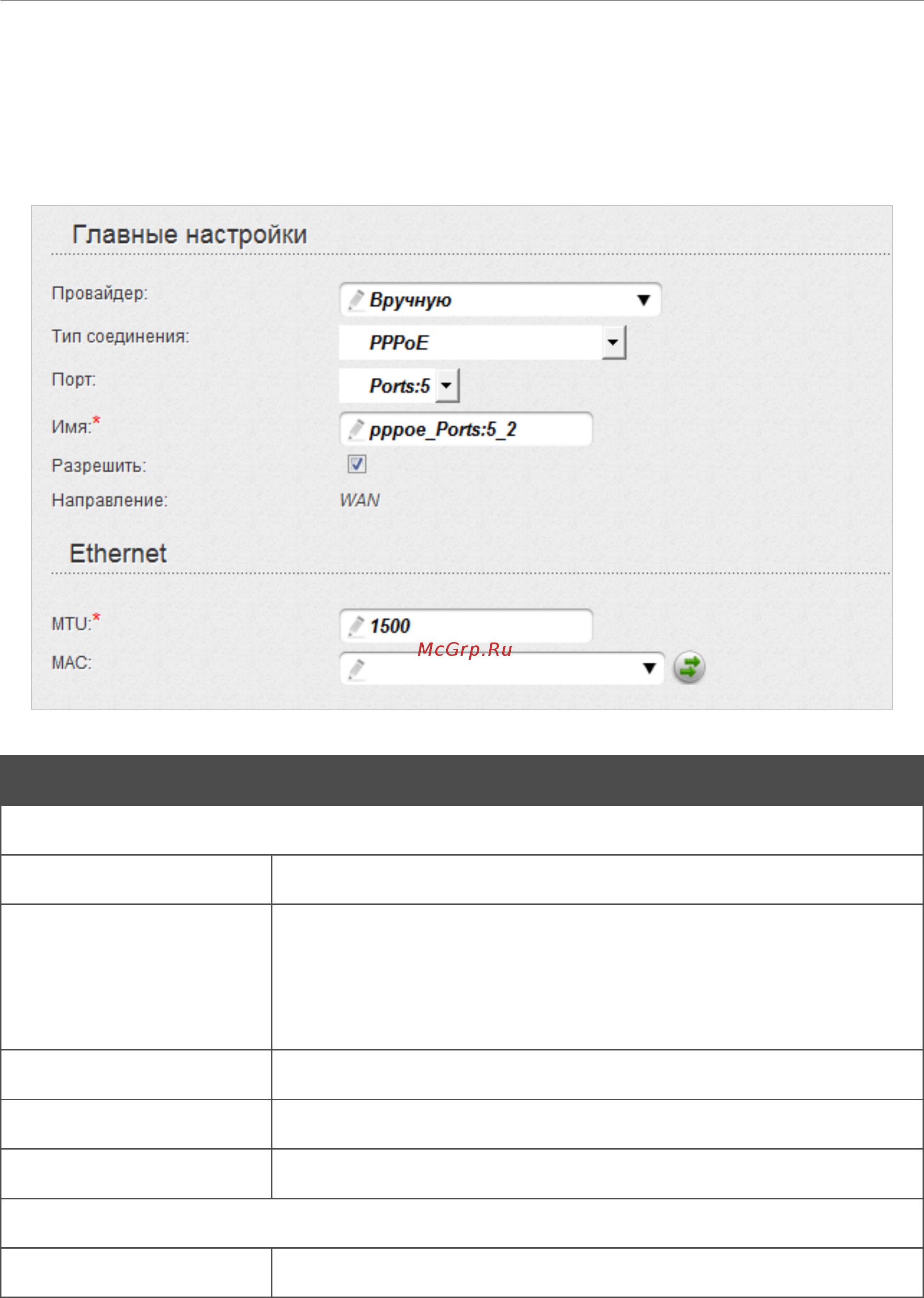Toggle the Разрешить checkbox

point(357,464)
